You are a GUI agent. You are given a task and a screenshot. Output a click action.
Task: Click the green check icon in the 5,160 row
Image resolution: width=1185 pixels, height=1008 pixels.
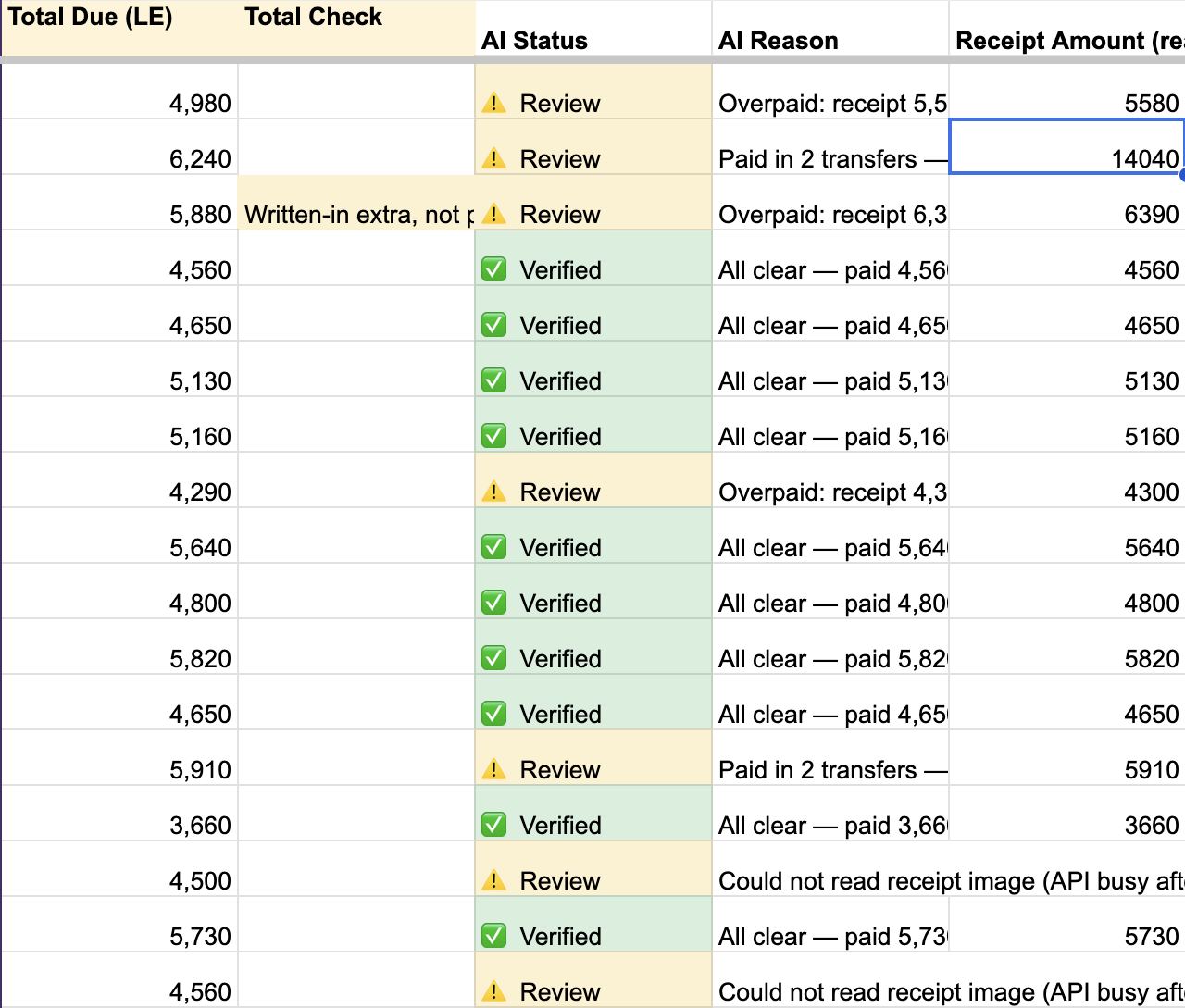pos(494,436)
